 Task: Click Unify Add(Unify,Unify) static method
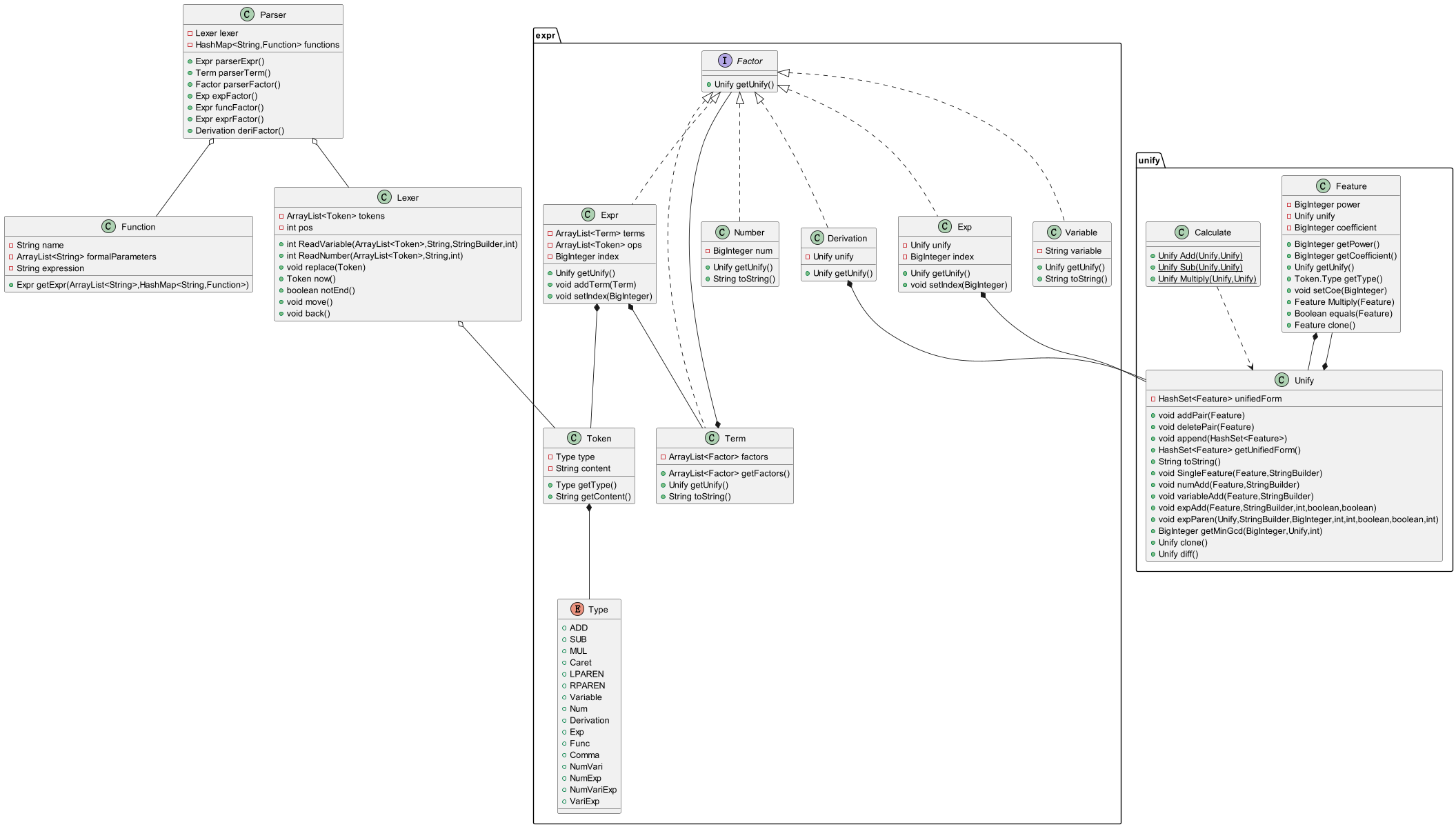point(1200,256)
